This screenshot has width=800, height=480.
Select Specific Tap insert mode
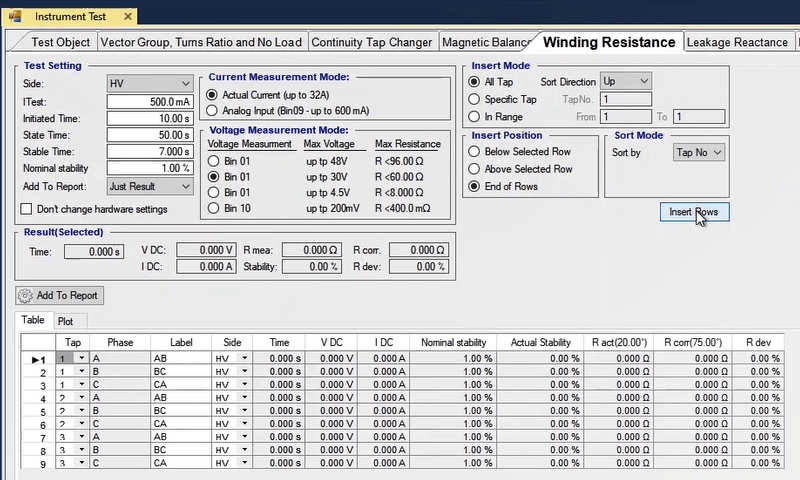click(474, 99)
